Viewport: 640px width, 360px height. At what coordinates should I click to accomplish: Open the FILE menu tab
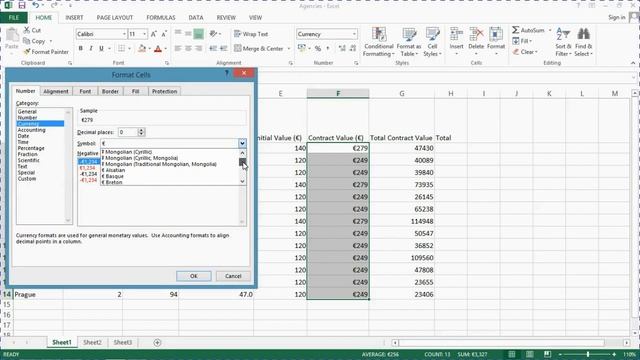14,18
